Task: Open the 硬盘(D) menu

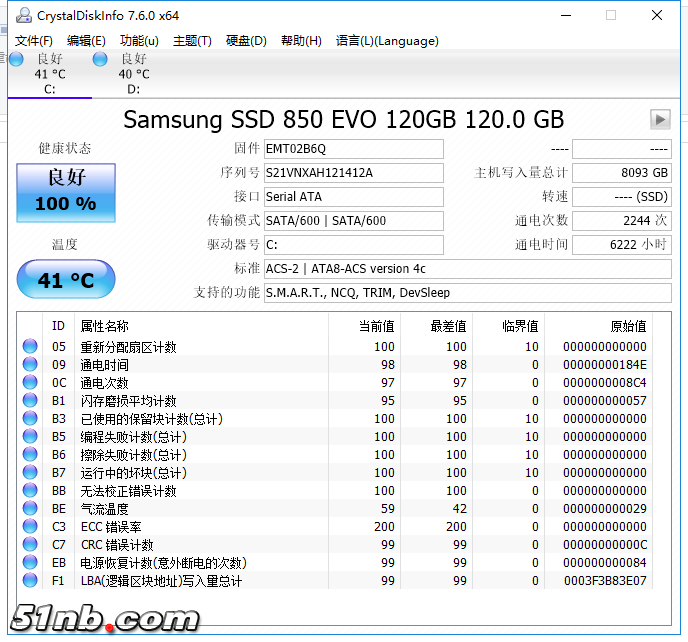Action: click(246, 41)
